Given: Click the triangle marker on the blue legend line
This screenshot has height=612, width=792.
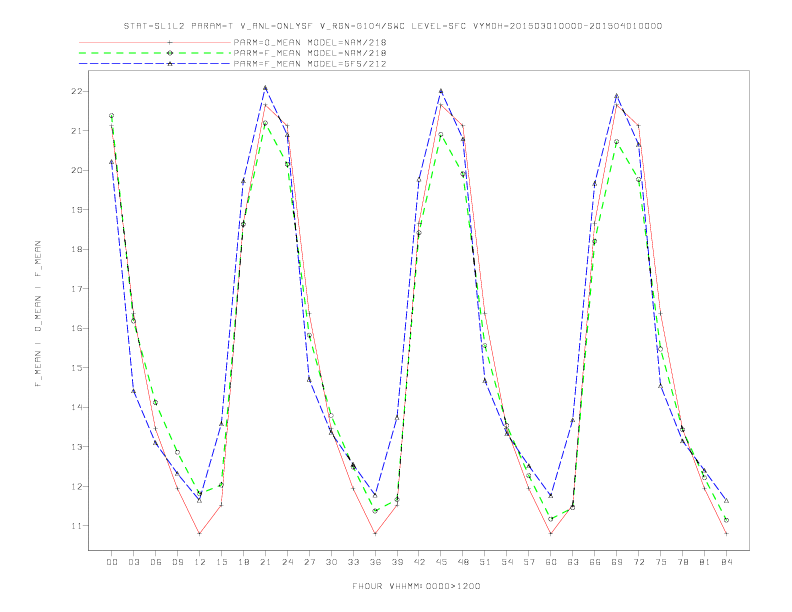Looking at the screenshot, I should pos(170,64).
